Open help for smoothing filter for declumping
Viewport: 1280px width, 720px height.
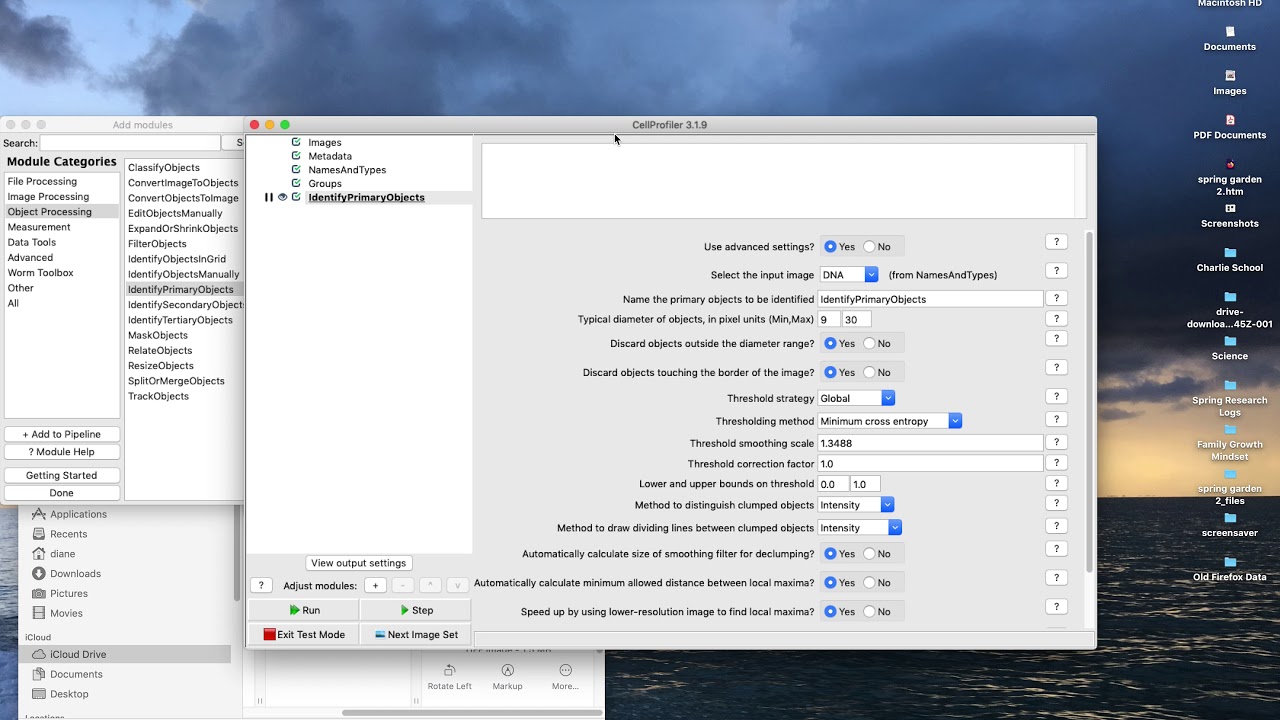coord(1056,549)
